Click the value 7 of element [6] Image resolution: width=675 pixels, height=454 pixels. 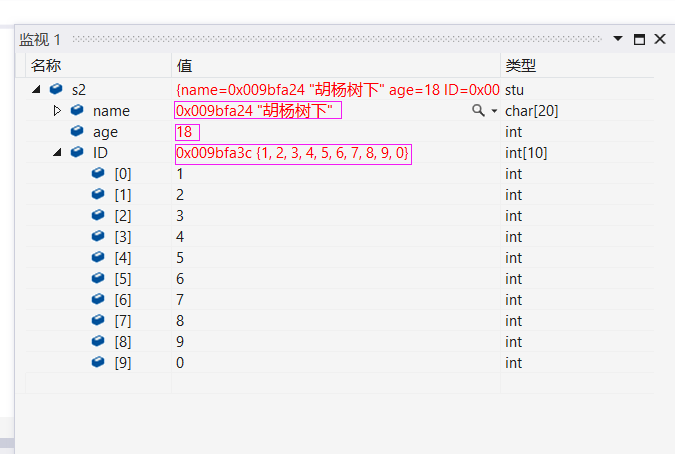tap(180, 300)
